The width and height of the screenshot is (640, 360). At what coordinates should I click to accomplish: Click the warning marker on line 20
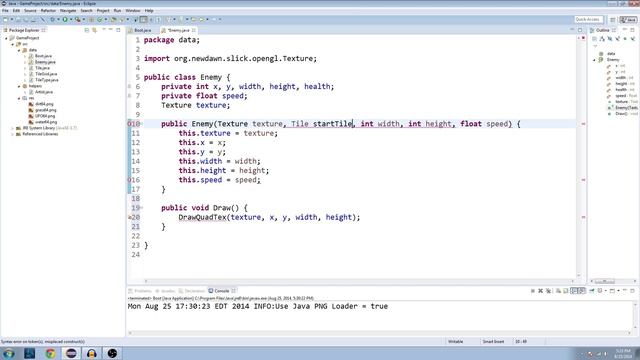(x=130, y=217)
